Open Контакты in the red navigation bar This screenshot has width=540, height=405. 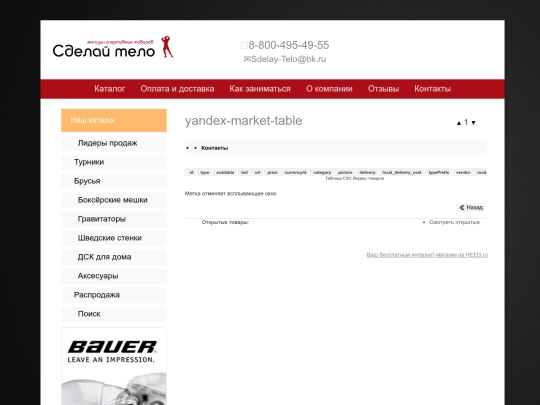[x=433, y=89]
